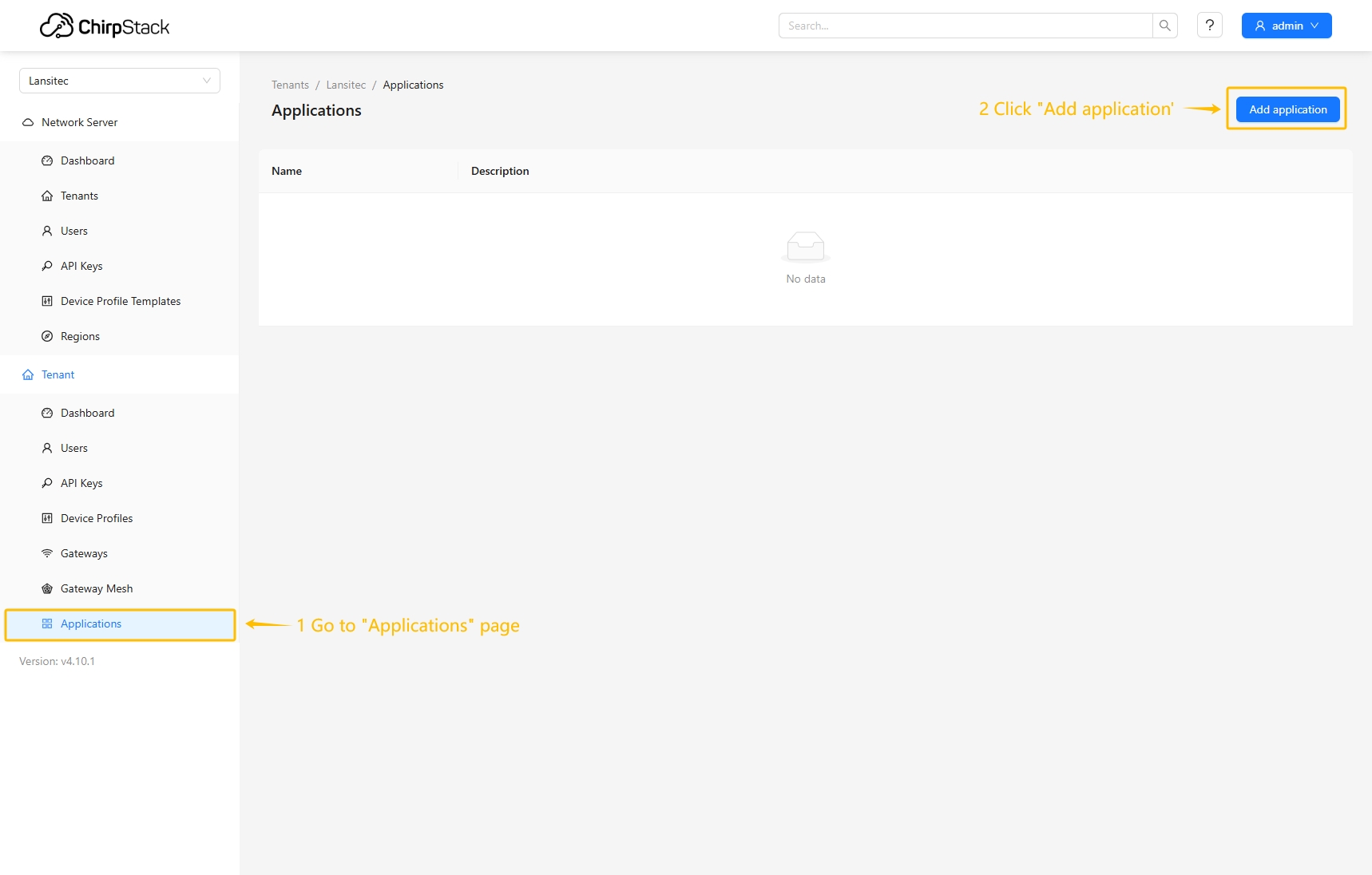Open Applications in the sidebar menu
Screen dimensions: 1372x875
[x=91, y=624]
